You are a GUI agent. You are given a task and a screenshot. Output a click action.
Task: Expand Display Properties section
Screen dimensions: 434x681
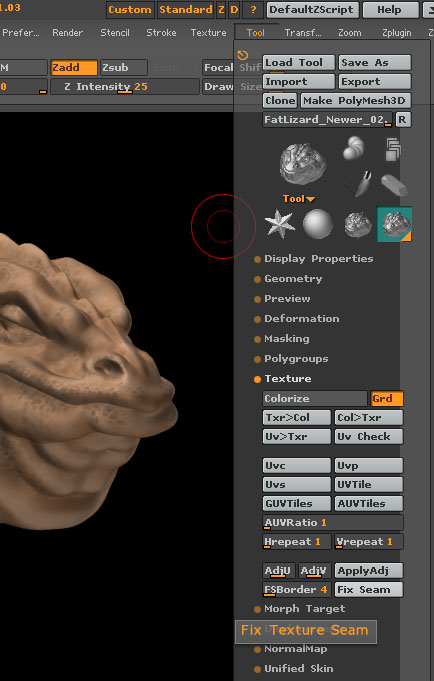318,259
